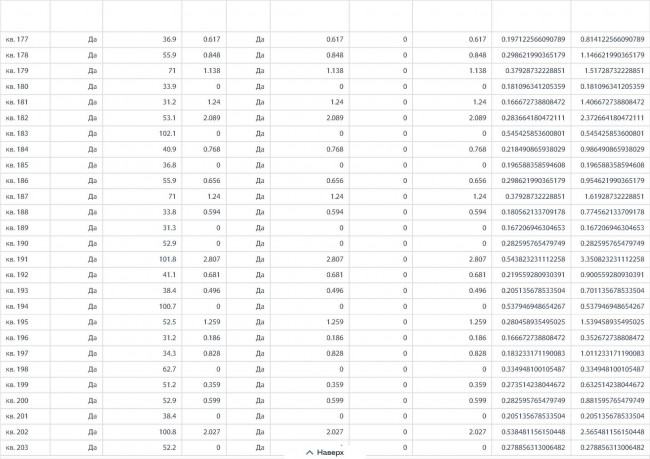Click area value 62.7 in row кв. 198
Image resolution: width=650 pixels, height=459 pixels.
pyautogui.click(x=169, y=369)
